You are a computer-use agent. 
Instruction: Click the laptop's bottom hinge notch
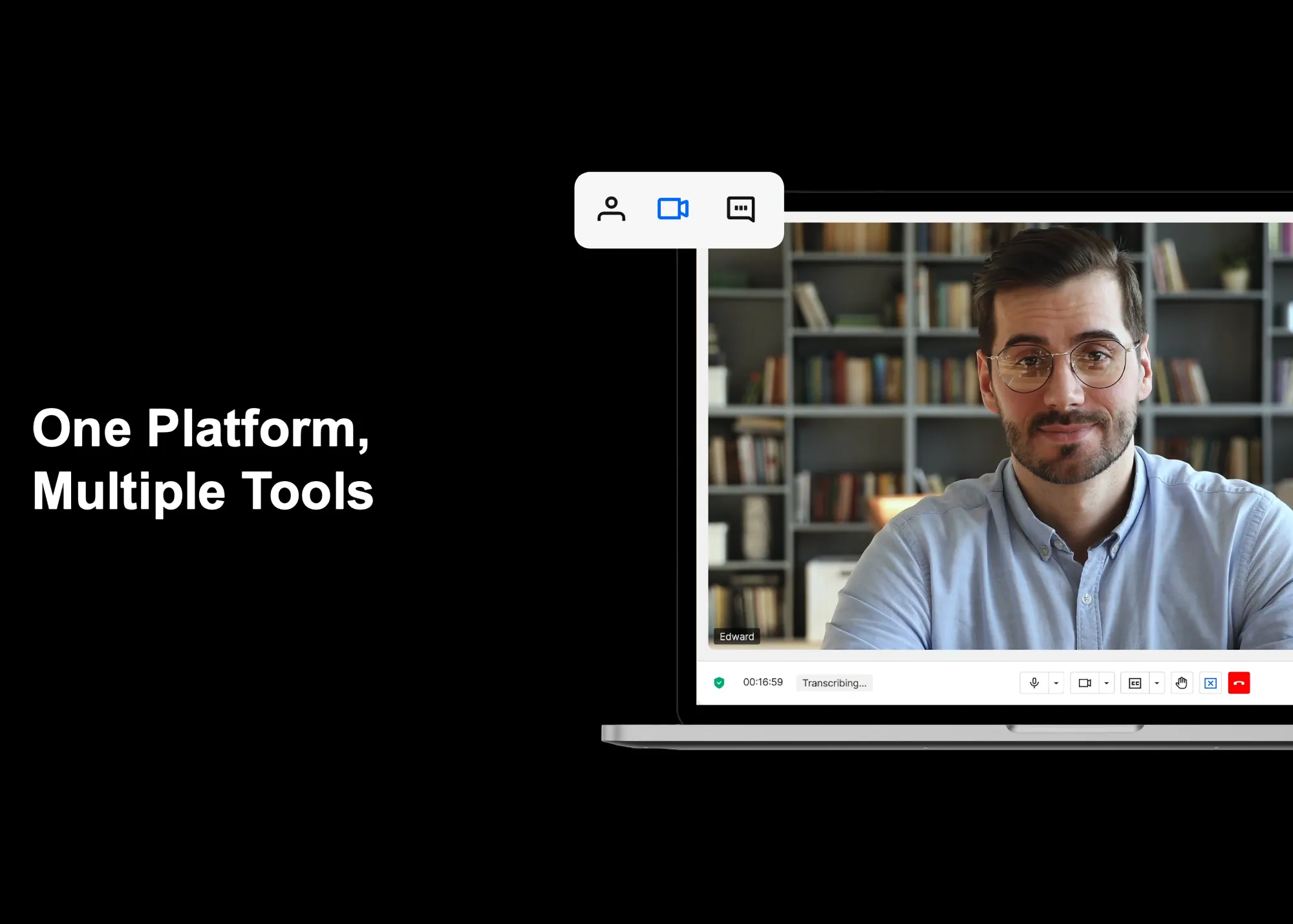click(x=1074, y=729)
